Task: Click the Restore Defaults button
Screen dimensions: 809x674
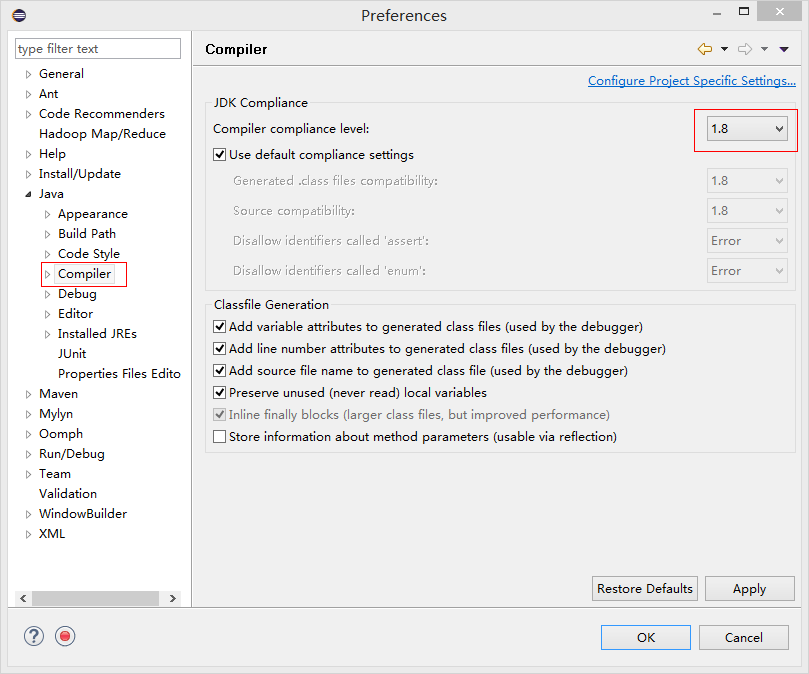Action: (645, 589)
